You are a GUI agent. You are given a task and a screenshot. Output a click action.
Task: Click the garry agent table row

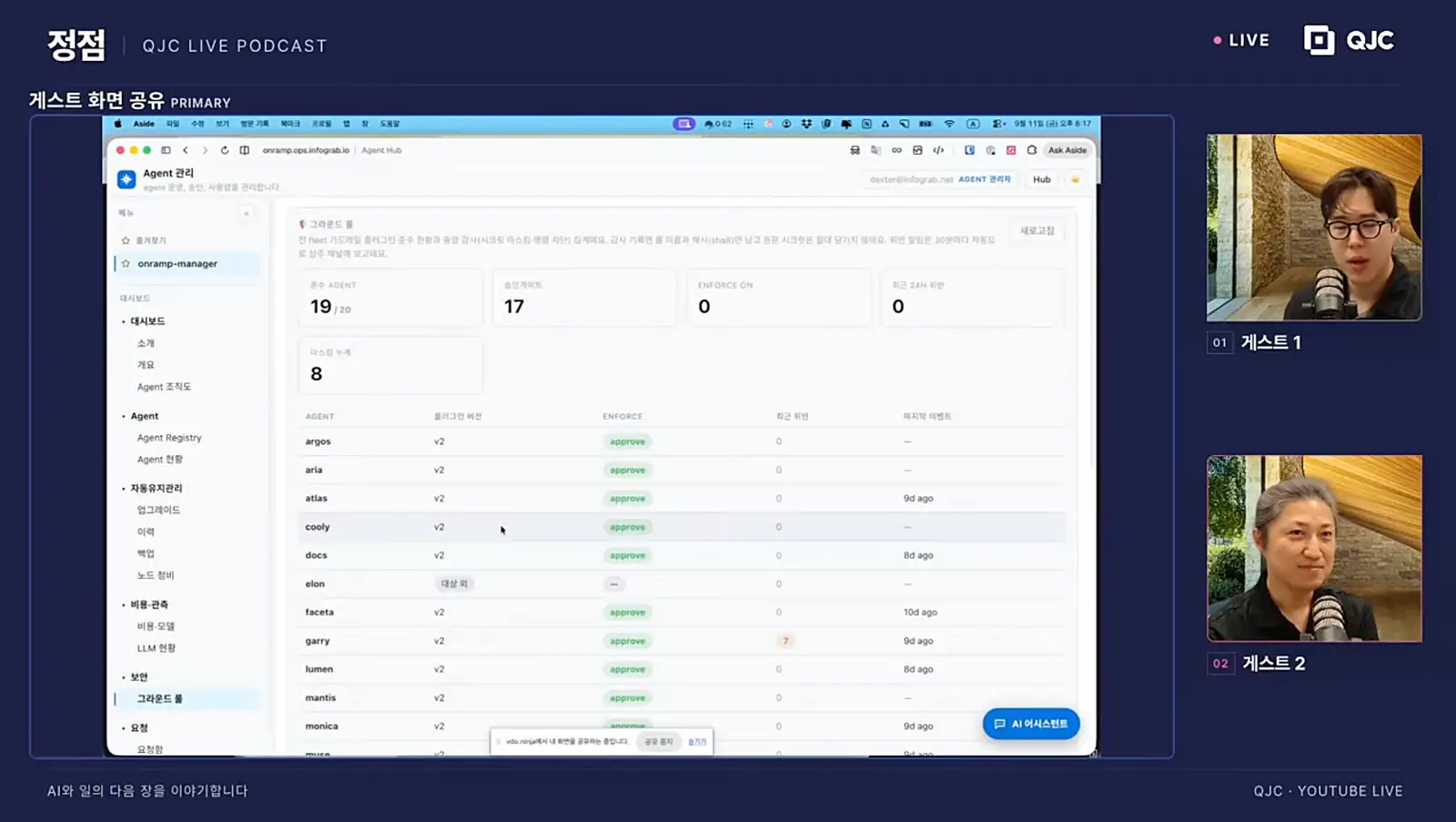[682, 641]
